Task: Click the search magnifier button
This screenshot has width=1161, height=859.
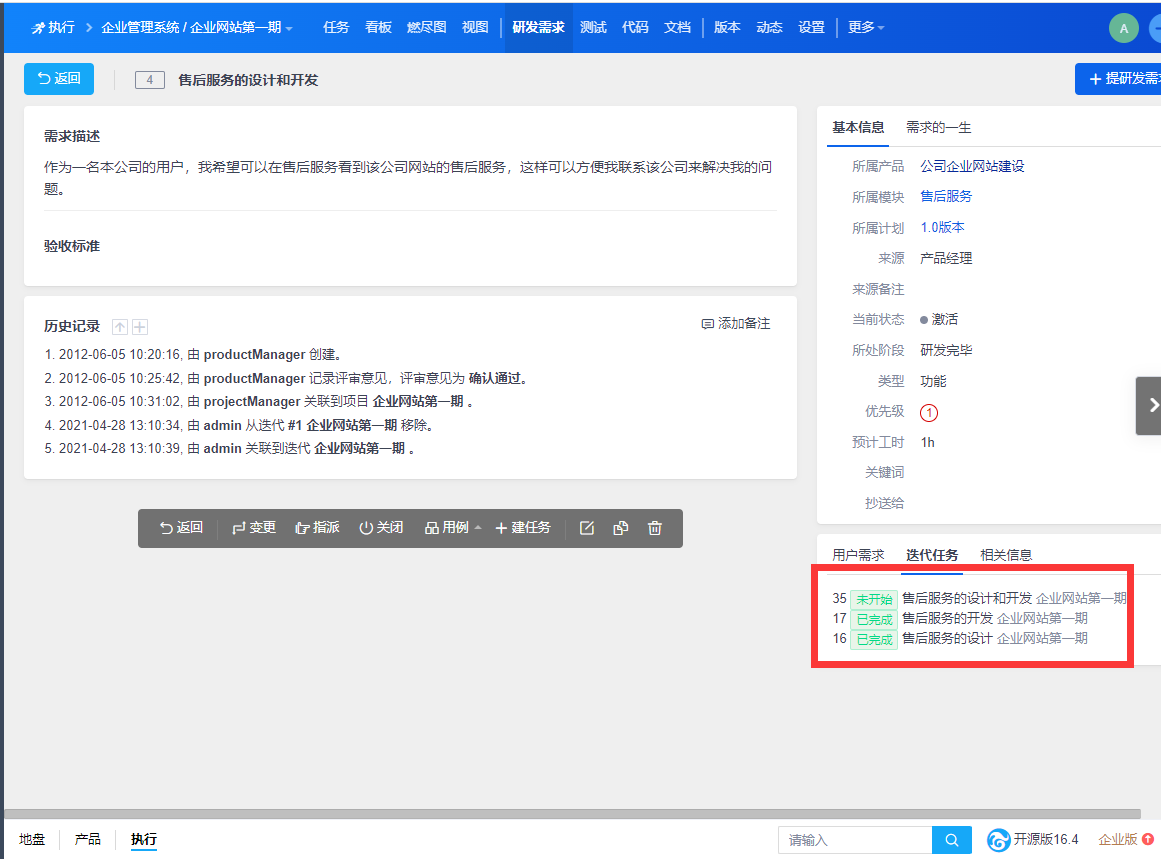Action: 951,840
